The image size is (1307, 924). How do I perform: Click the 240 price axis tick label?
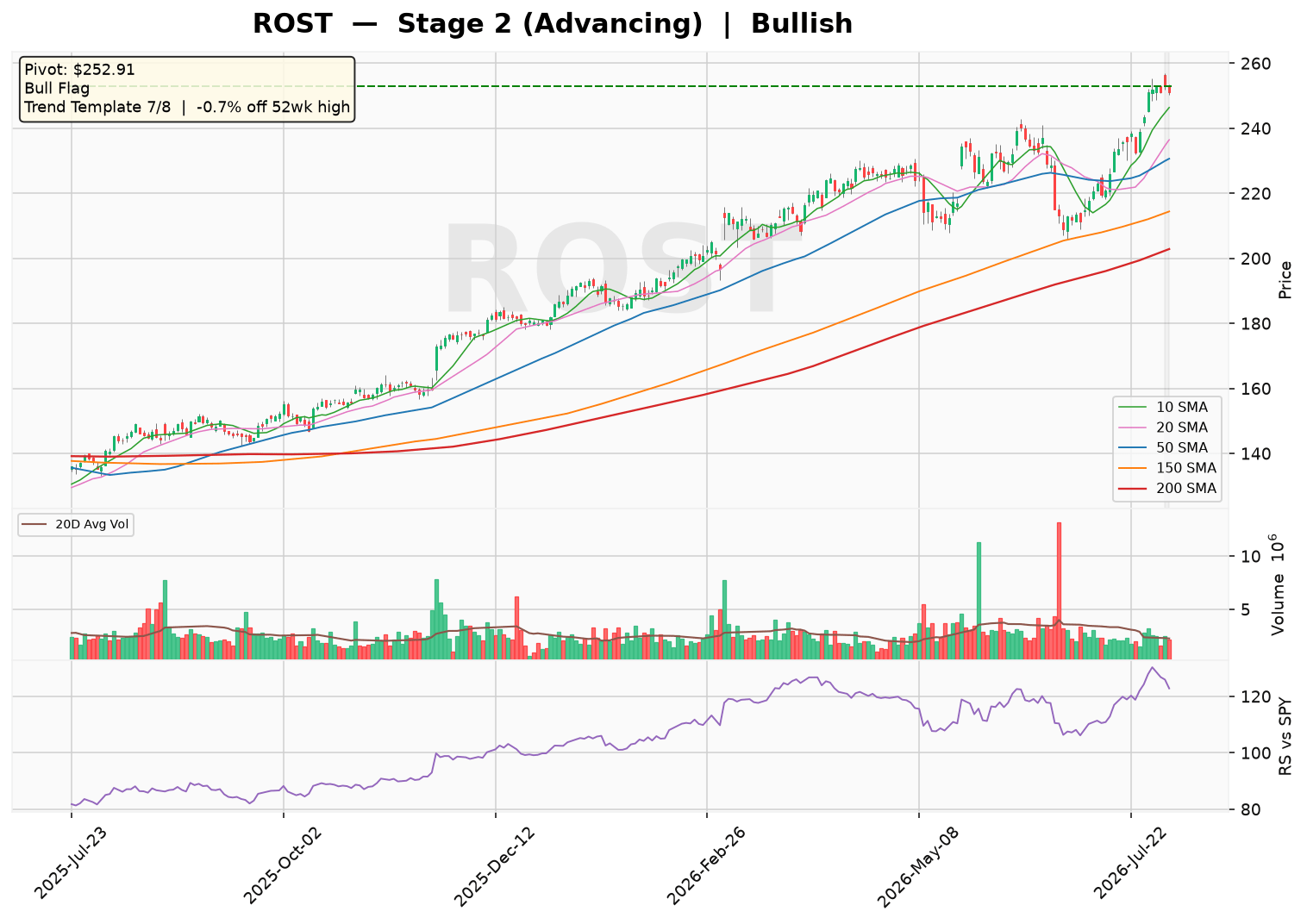pyautogui.click(x=1258, y=128)
